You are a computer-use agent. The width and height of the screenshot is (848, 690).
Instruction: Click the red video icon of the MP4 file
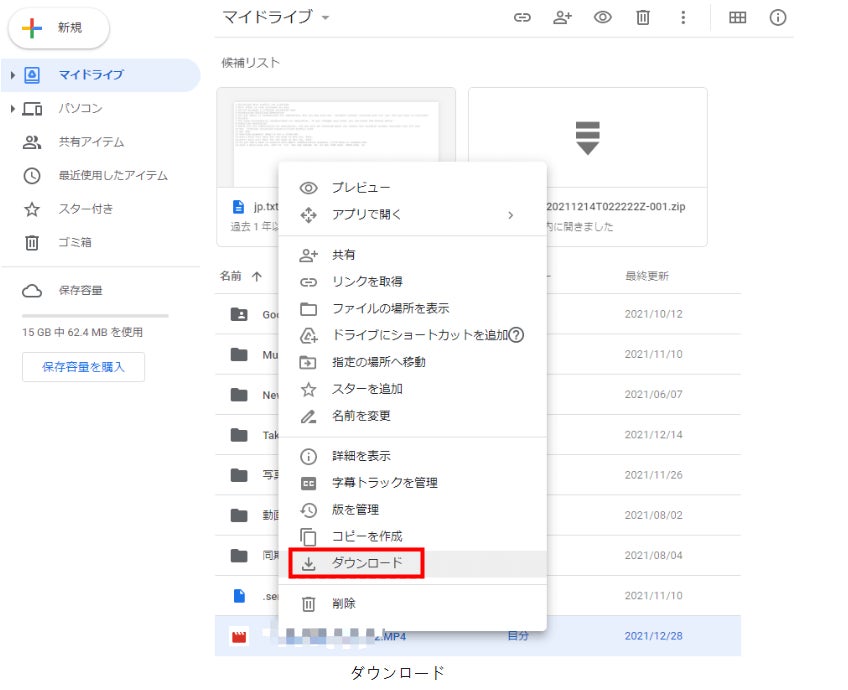tap(239, 636)
